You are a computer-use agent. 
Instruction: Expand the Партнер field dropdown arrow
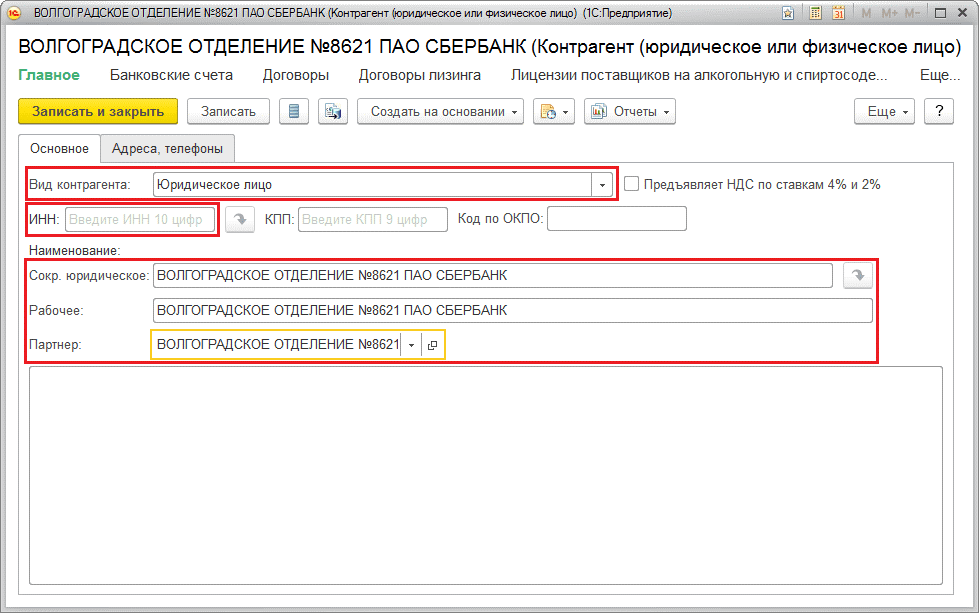coord(411,345)
